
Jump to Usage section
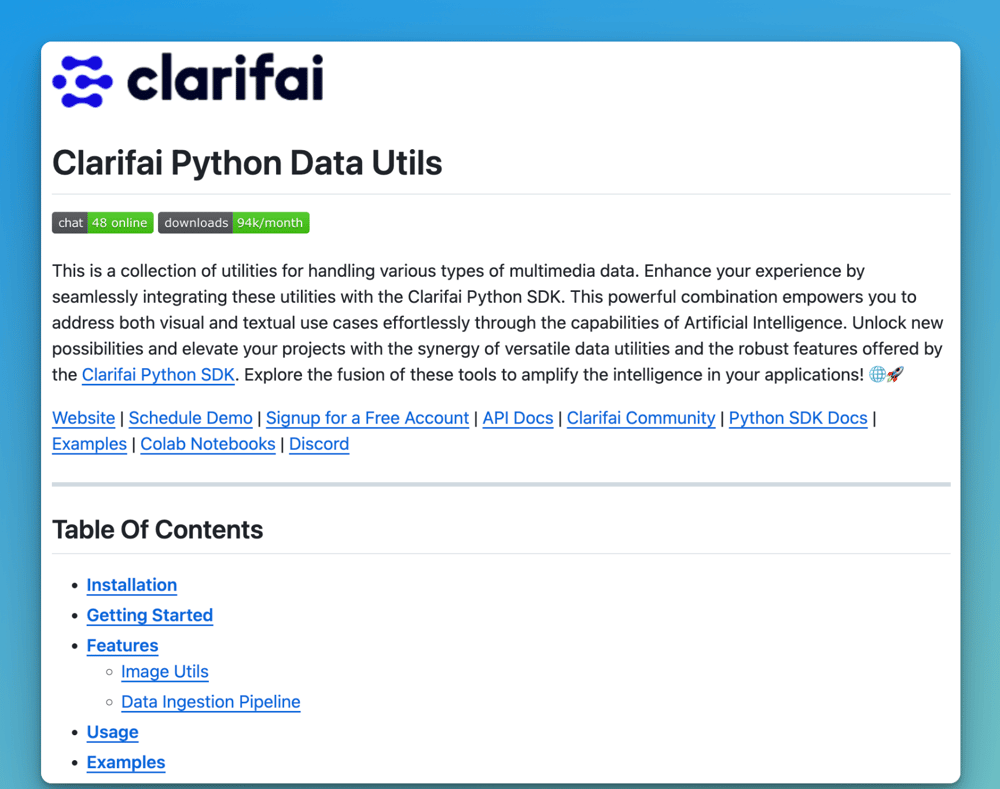tap(112, 732)
